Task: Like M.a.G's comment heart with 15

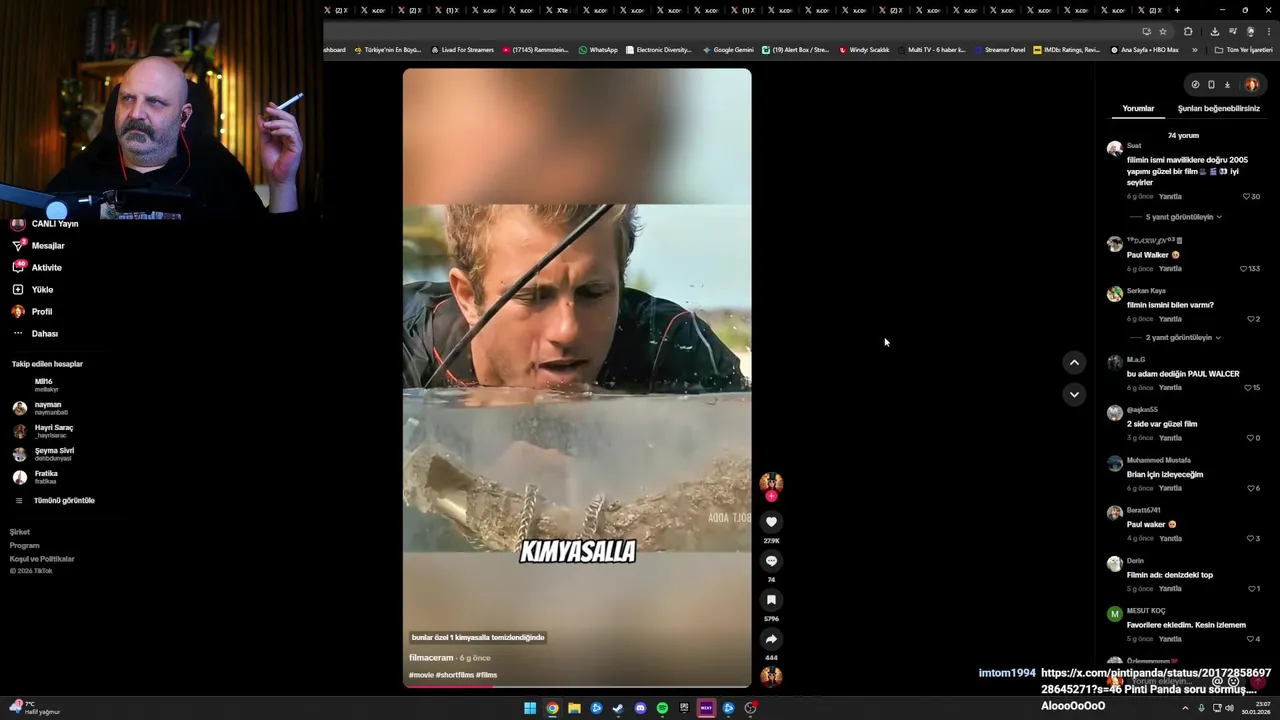Action: [x=1248, y=388]
